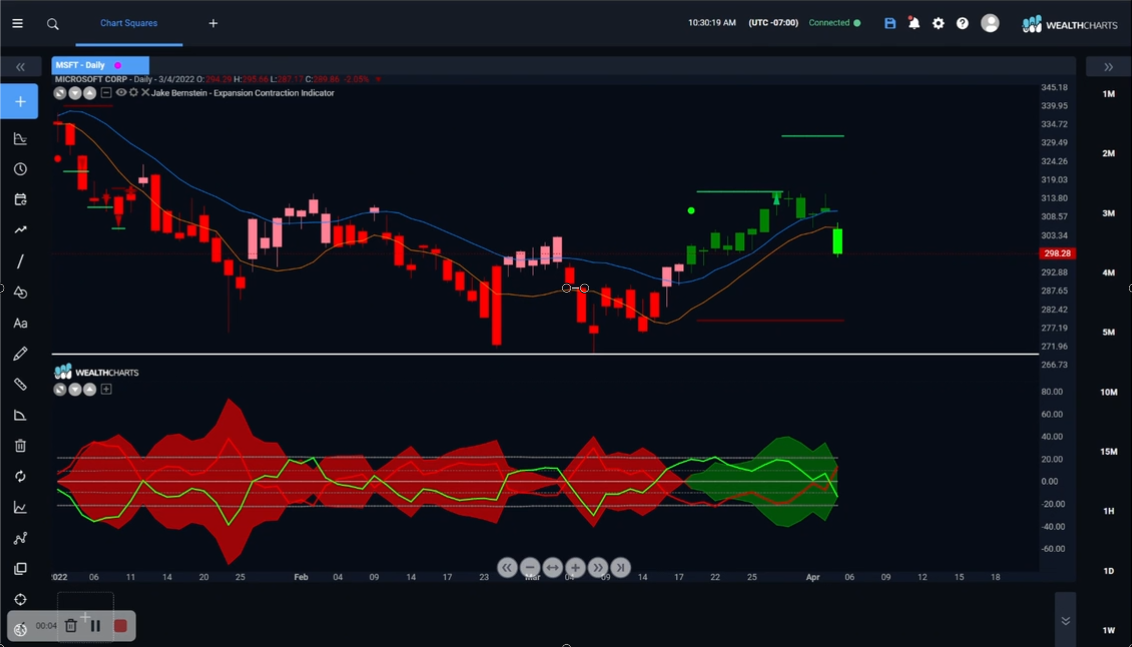Move main chart pane up

[90, 92]
